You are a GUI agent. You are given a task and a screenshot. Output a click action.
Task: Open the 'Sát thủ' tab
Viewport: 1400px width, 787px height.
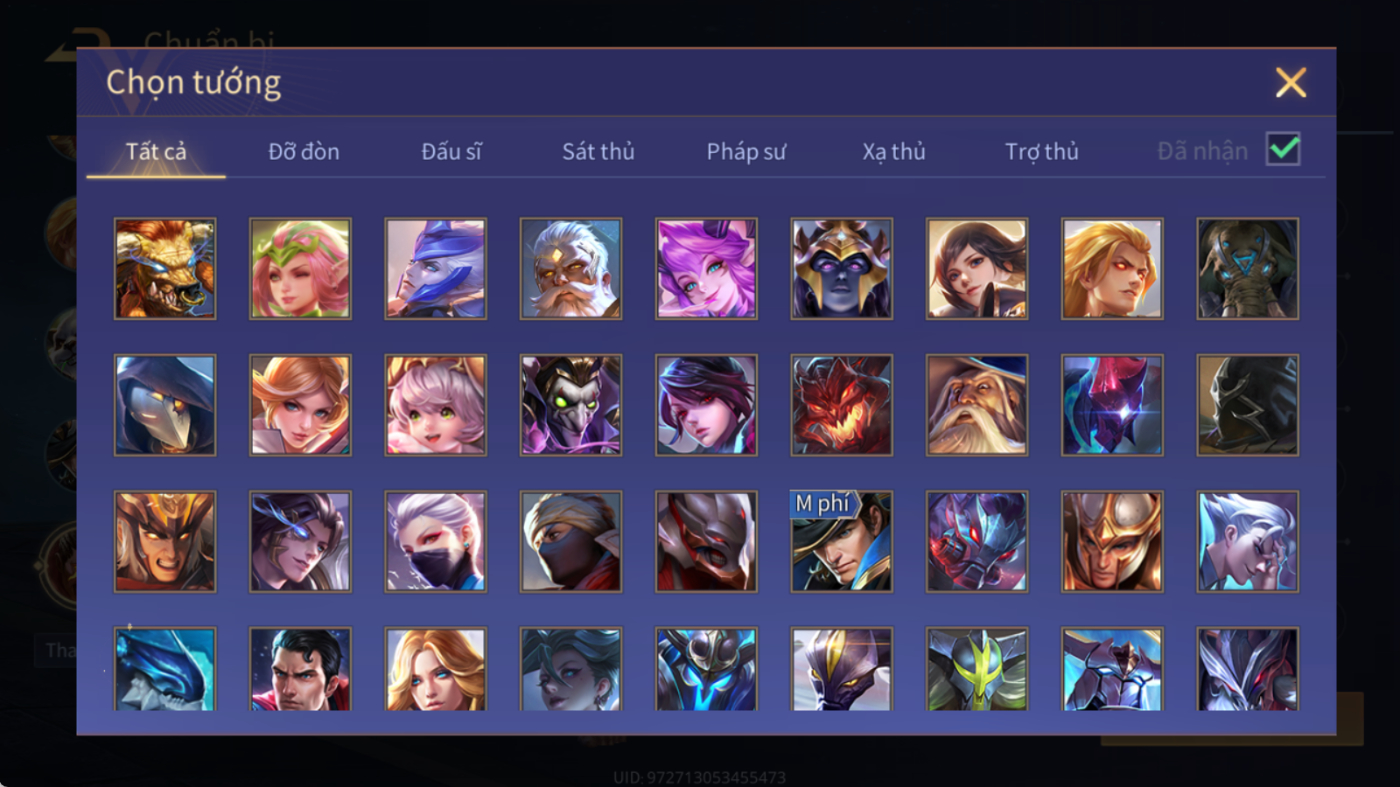pos(598,151)
